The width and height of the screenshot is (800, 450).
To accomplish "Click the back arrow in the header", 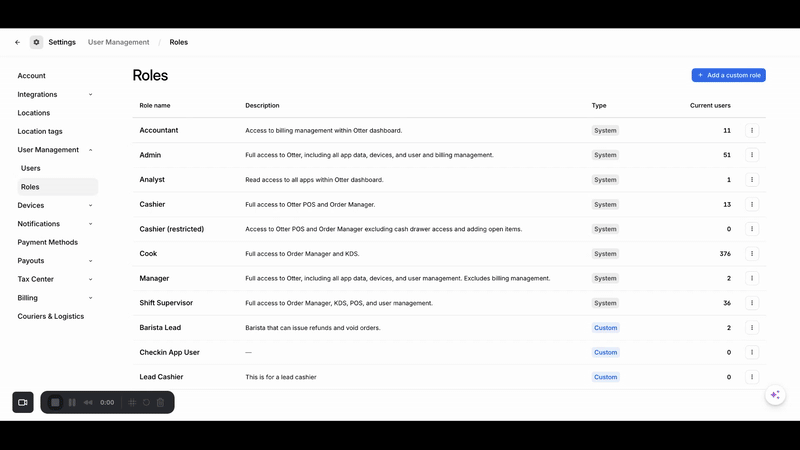I will tap(17, 42).
